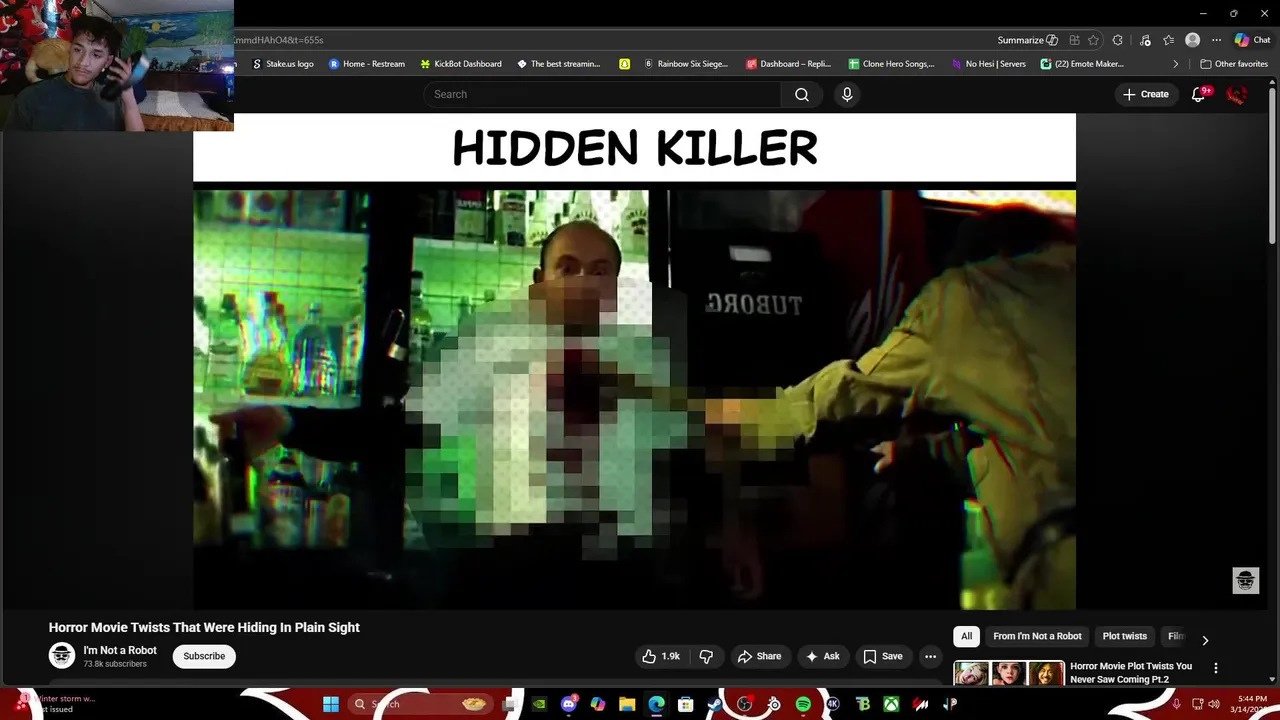Image resolution: width=1280 pixels, height=720 pixels.
Task: Open YouTube notifications bell
Action: coord(1199,94)
